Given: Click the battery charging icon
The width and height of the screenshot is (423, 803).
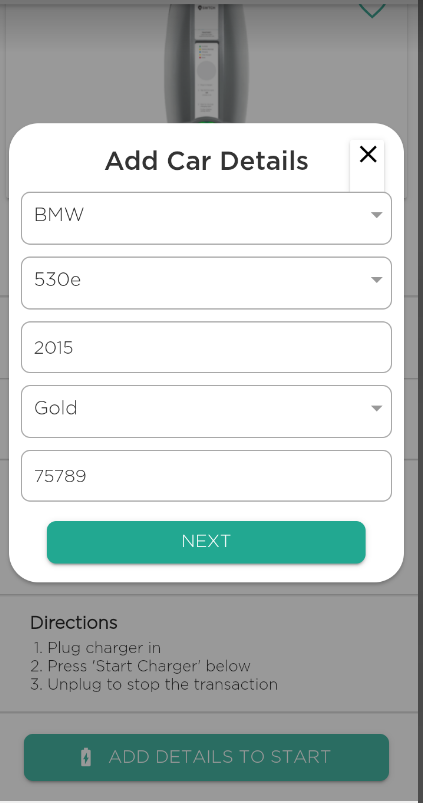Looking at the screenshot, I should (86, 757).
